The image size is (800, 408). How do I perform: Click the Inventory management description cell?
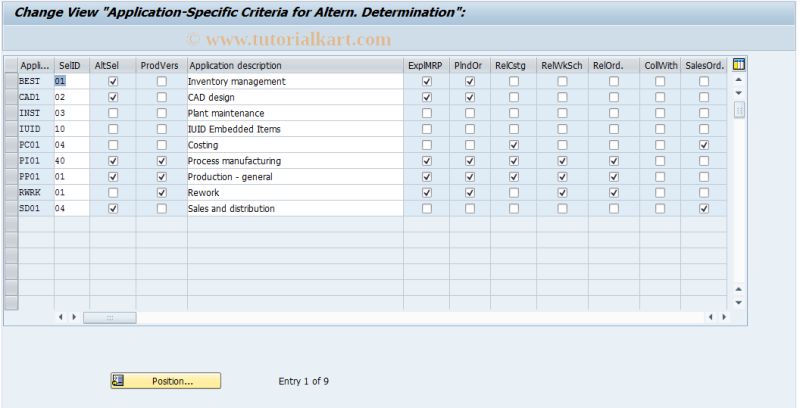pyautogui.click(x=295, y=81)
